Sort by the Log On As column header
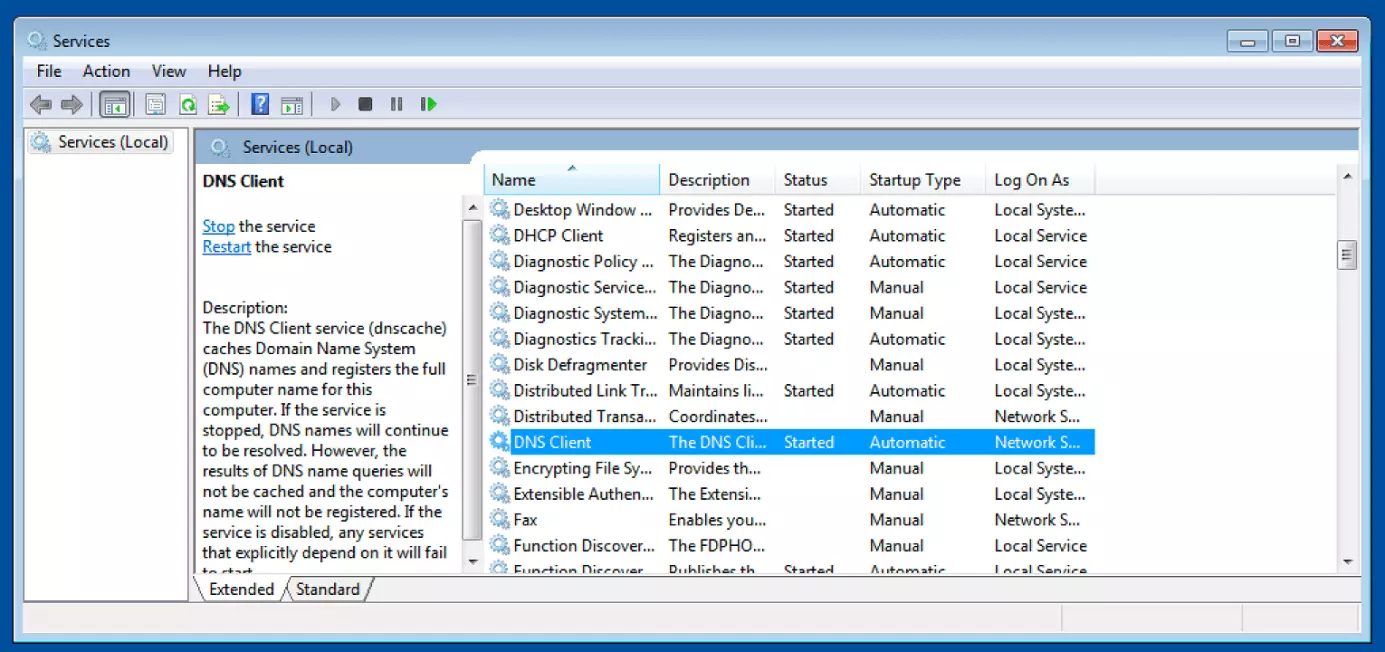 point(1040,180)
